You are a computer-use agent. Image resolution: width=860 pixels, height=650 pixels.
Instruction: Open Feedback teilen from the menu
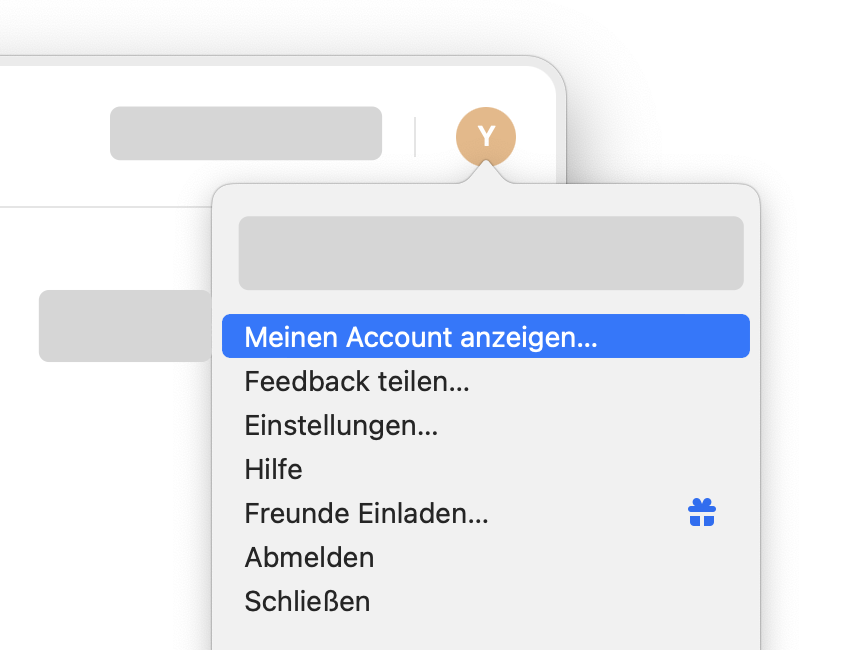(485, 381)
